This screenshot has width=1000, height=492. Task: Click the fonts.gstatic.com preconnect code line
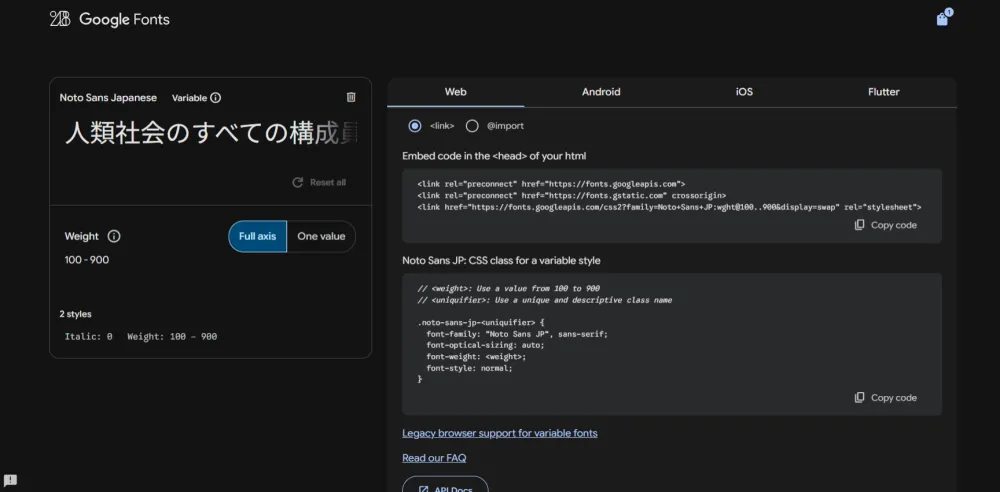point(571,195)
